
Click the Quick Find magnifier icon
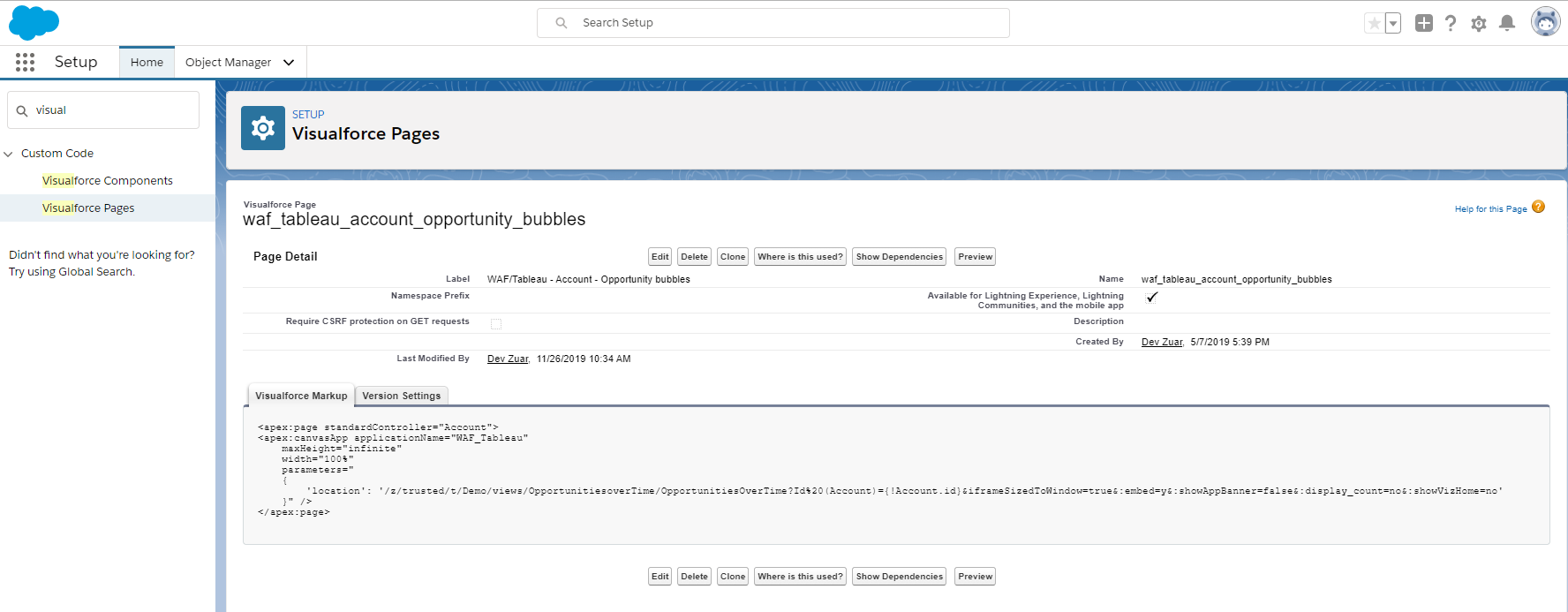[x=22, y=111]
